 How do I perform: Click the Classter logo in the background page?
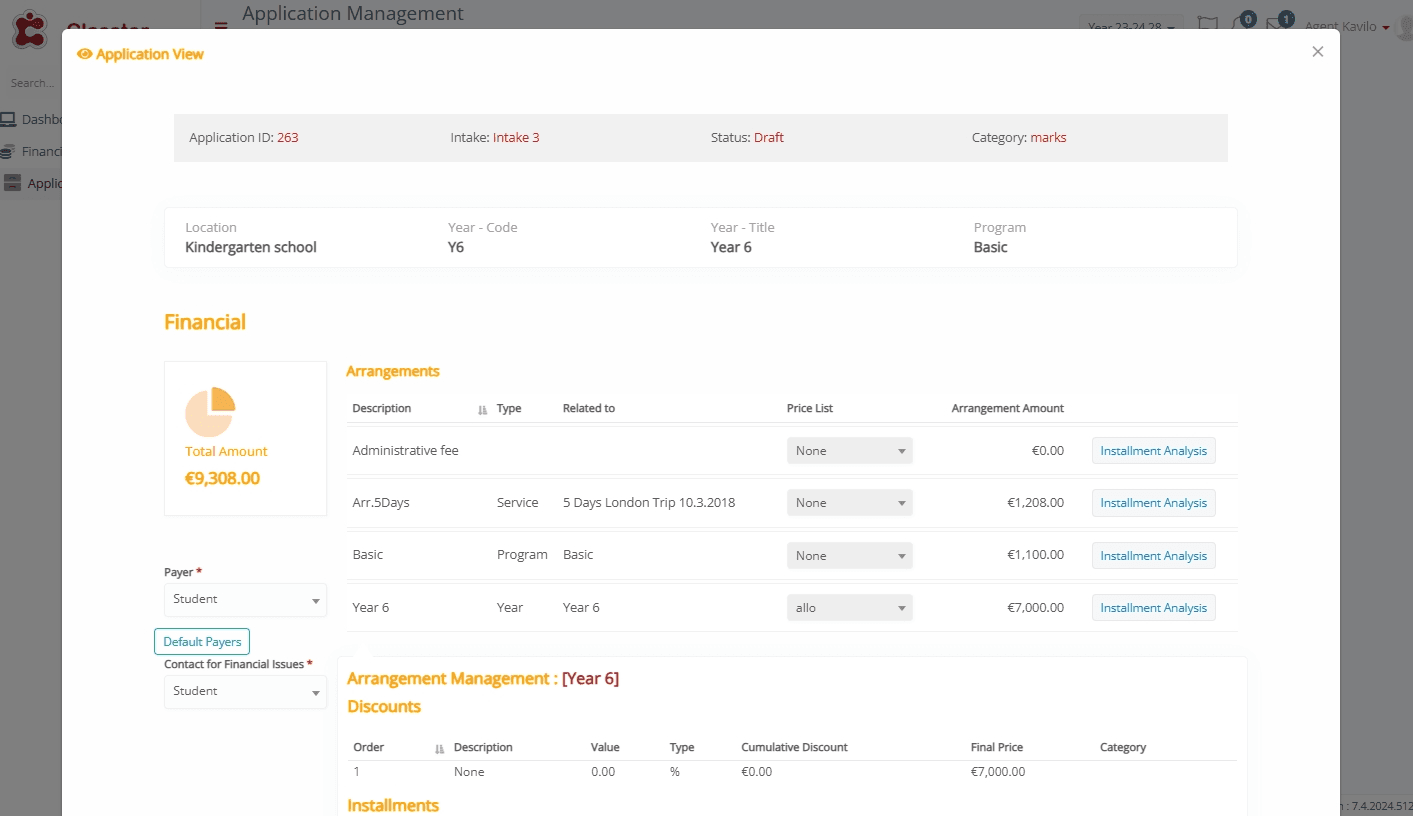point(29,30)
